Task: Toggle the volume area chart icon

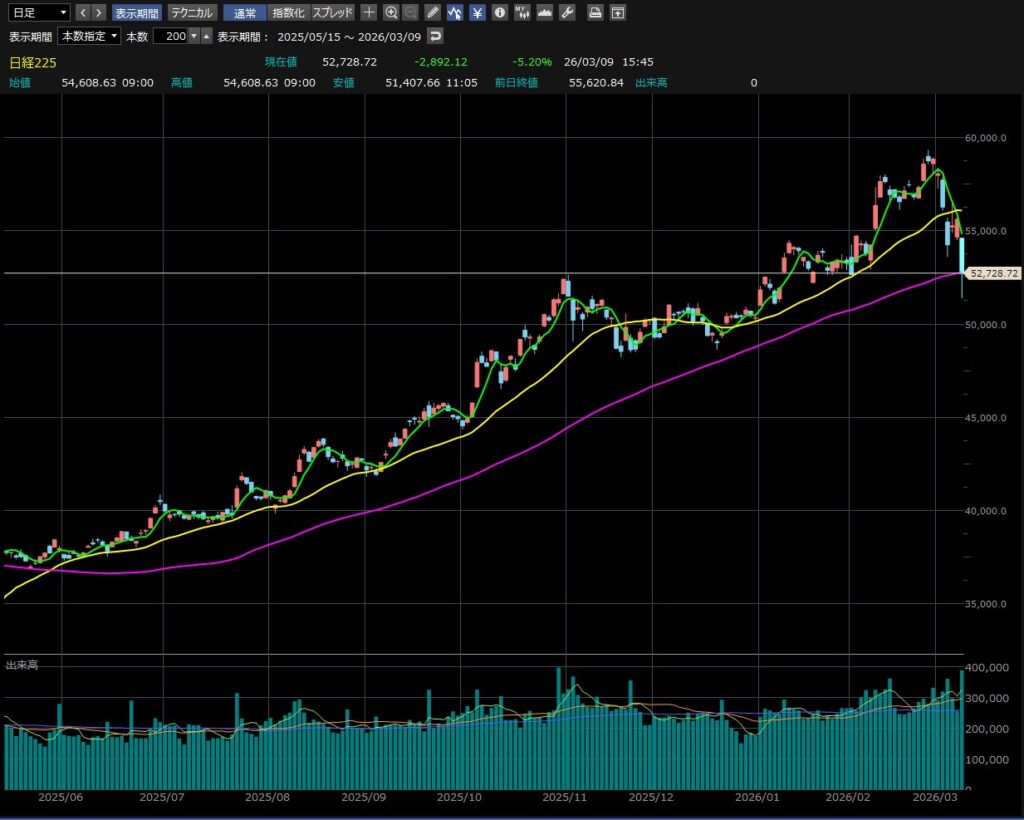Action: pyautogui.click(x=545, y=13)
